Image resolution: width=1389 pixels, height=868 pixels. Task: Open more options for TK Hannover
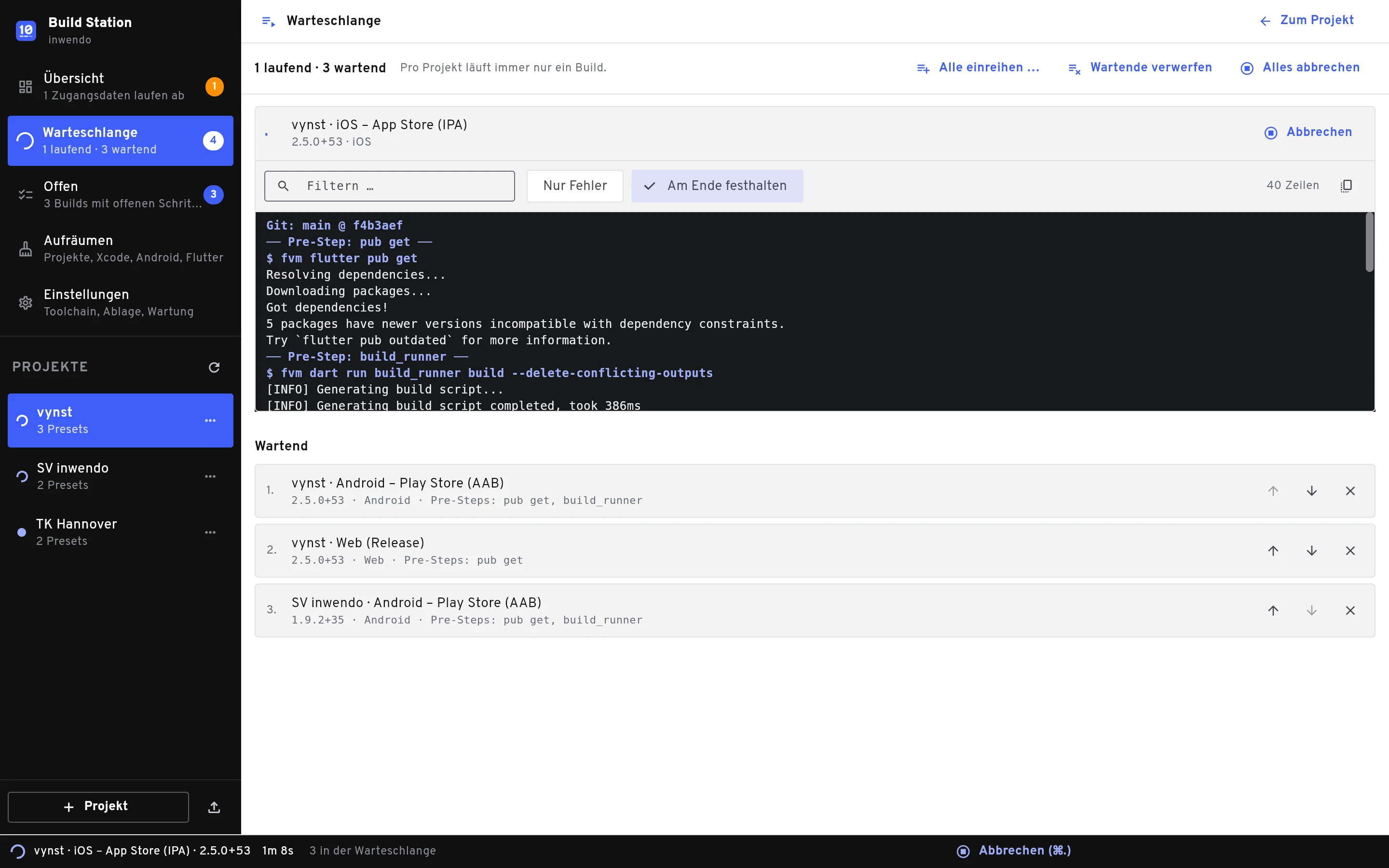click(x=211, y=532)
